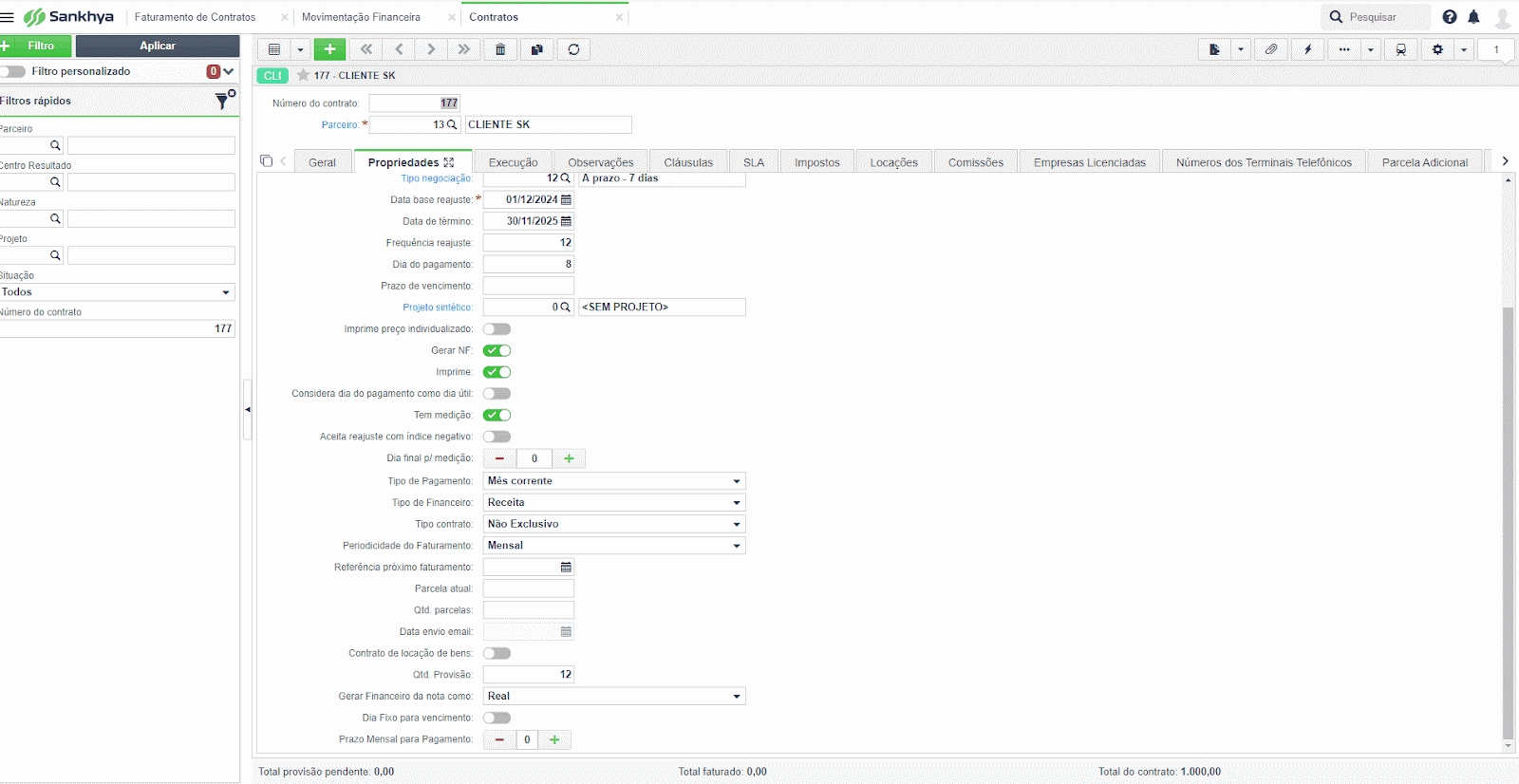Click the Pesquisar search field

(1376, 17)
